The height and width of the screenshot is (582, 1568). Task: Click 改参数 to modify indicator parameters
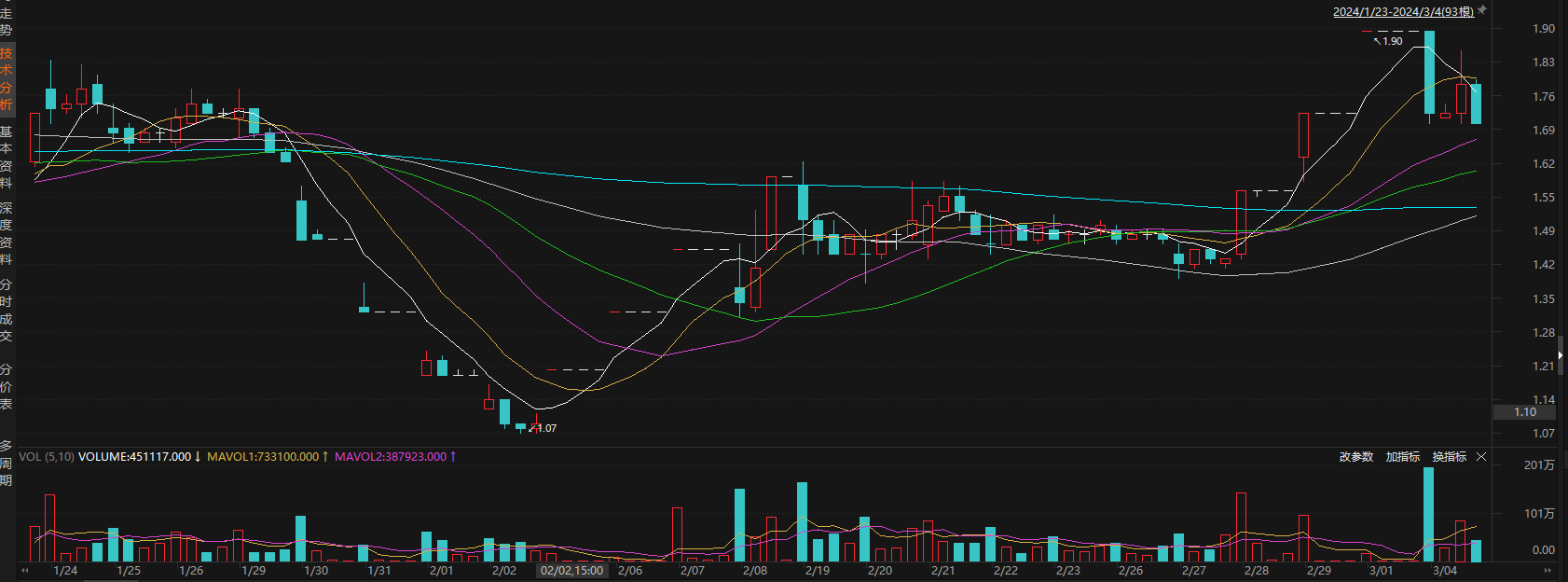tap(1356, 457)
